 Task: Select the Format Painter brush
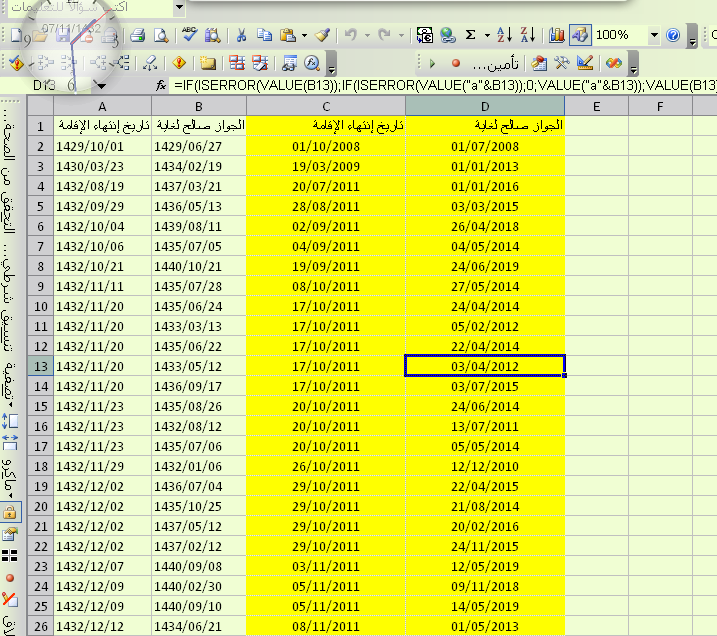(321, 35)
